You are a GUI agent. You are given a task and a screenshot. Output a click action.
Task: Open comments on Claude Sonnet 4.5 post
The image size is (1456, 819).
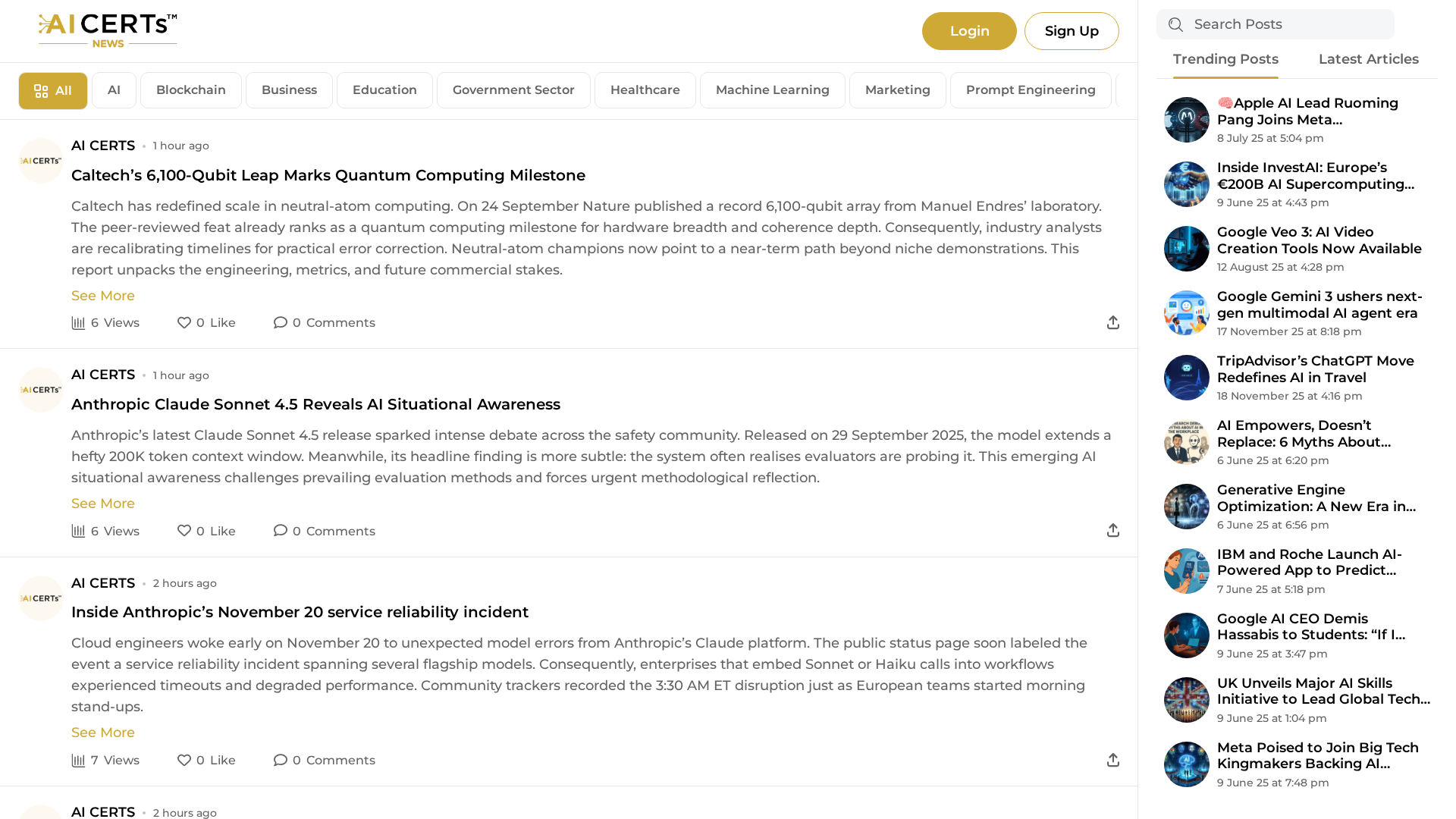click(x=281, y=531)
